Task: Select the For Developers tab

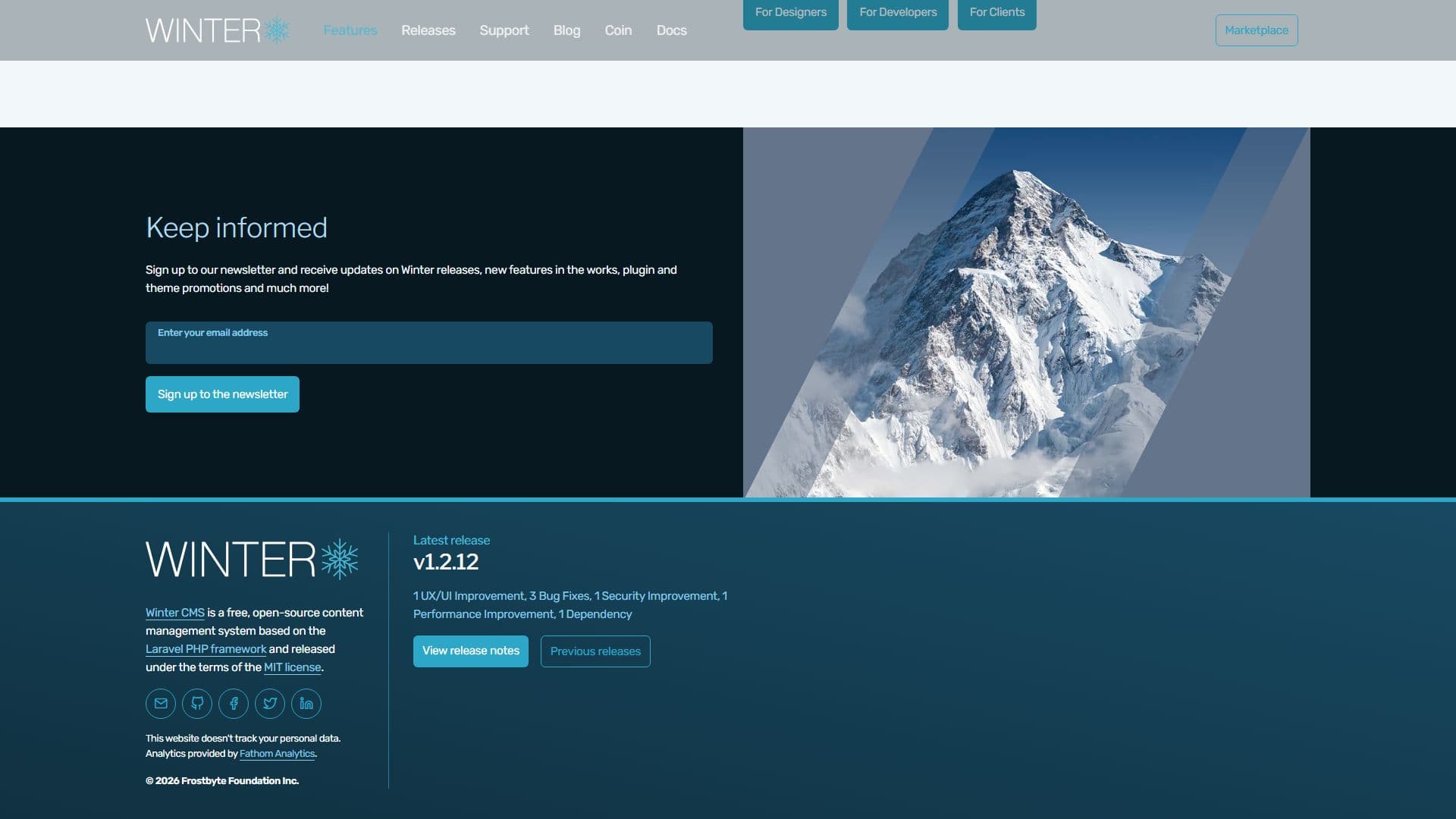Action: 898,13
